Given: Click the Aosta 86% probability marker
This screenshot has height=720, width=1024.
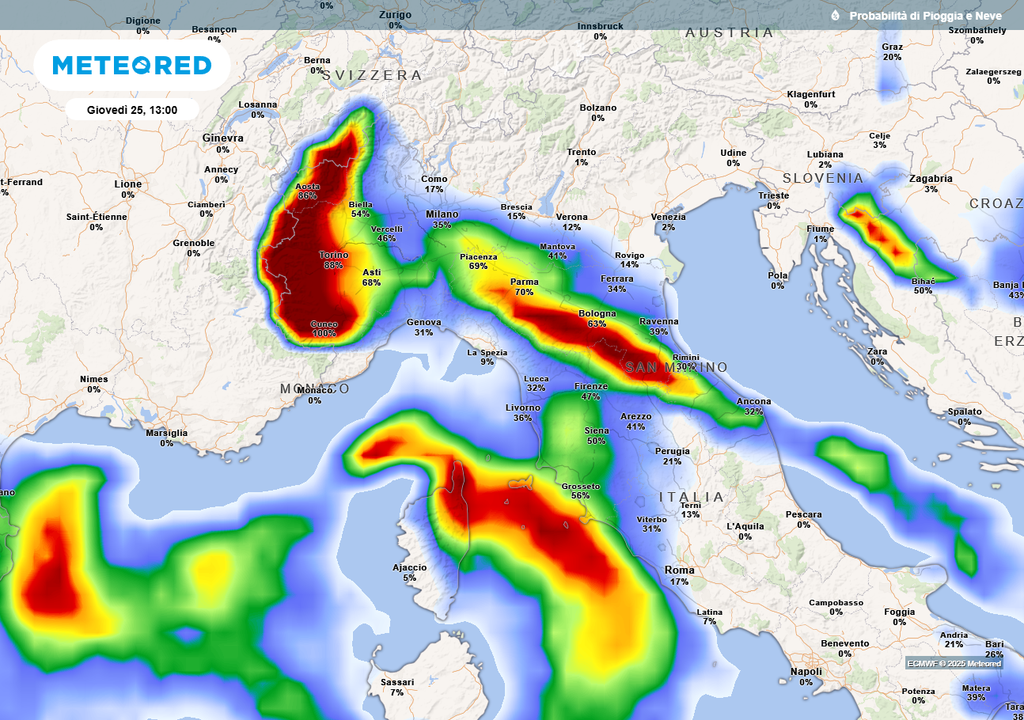Looking at the screenshot, I should point(307,190).
